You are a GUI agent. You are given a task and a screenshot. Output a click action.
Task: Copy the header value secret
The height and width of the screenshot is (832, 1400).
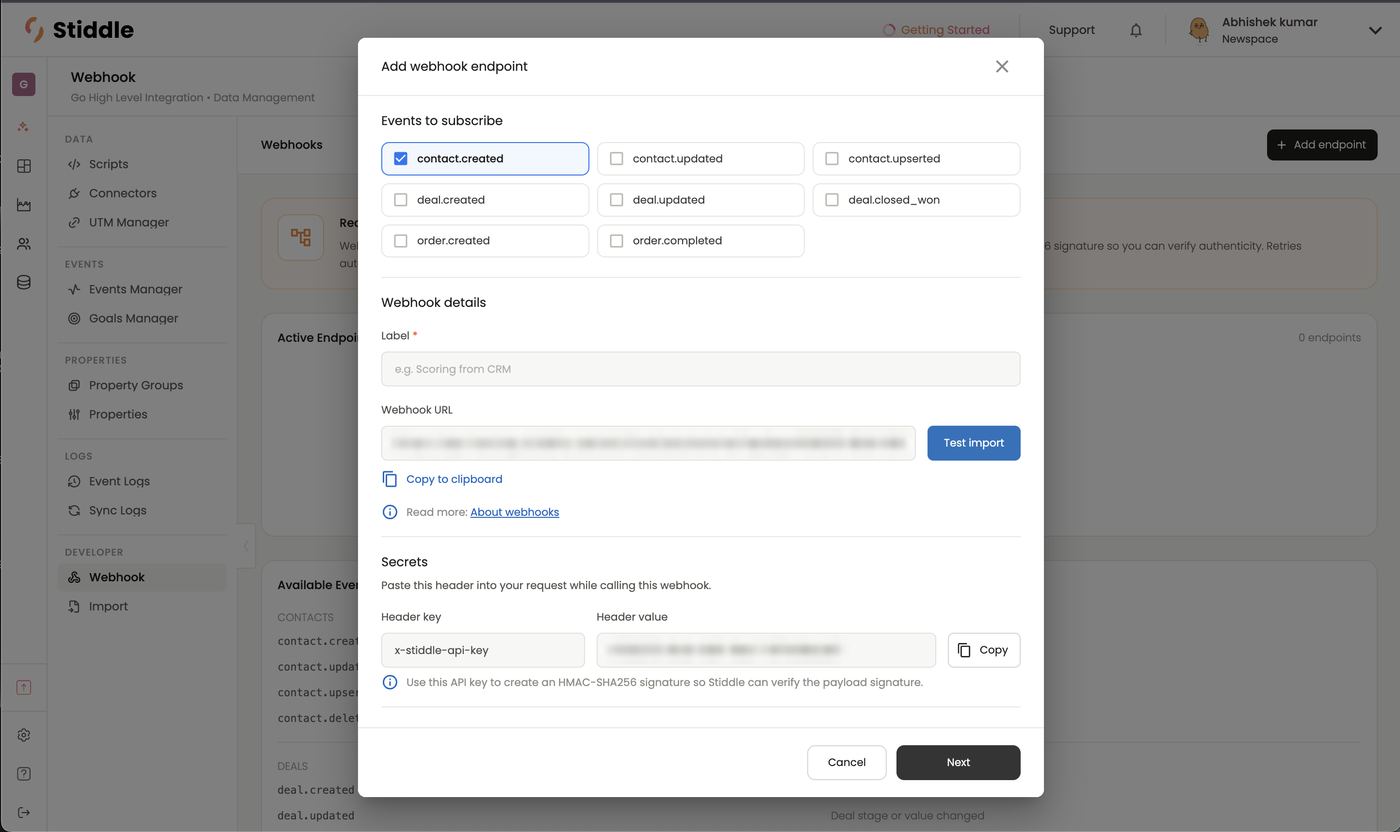(x=984, y=650)
